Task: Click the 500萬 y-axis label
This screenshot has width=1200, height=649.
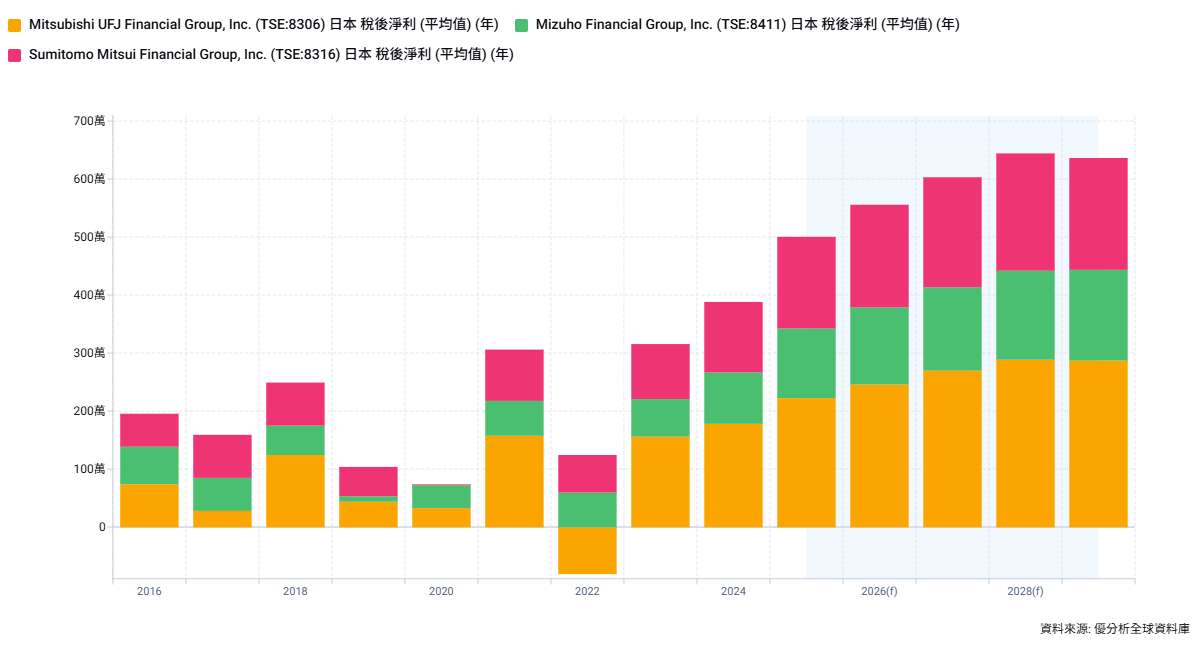Action: (x=89, y=237)
